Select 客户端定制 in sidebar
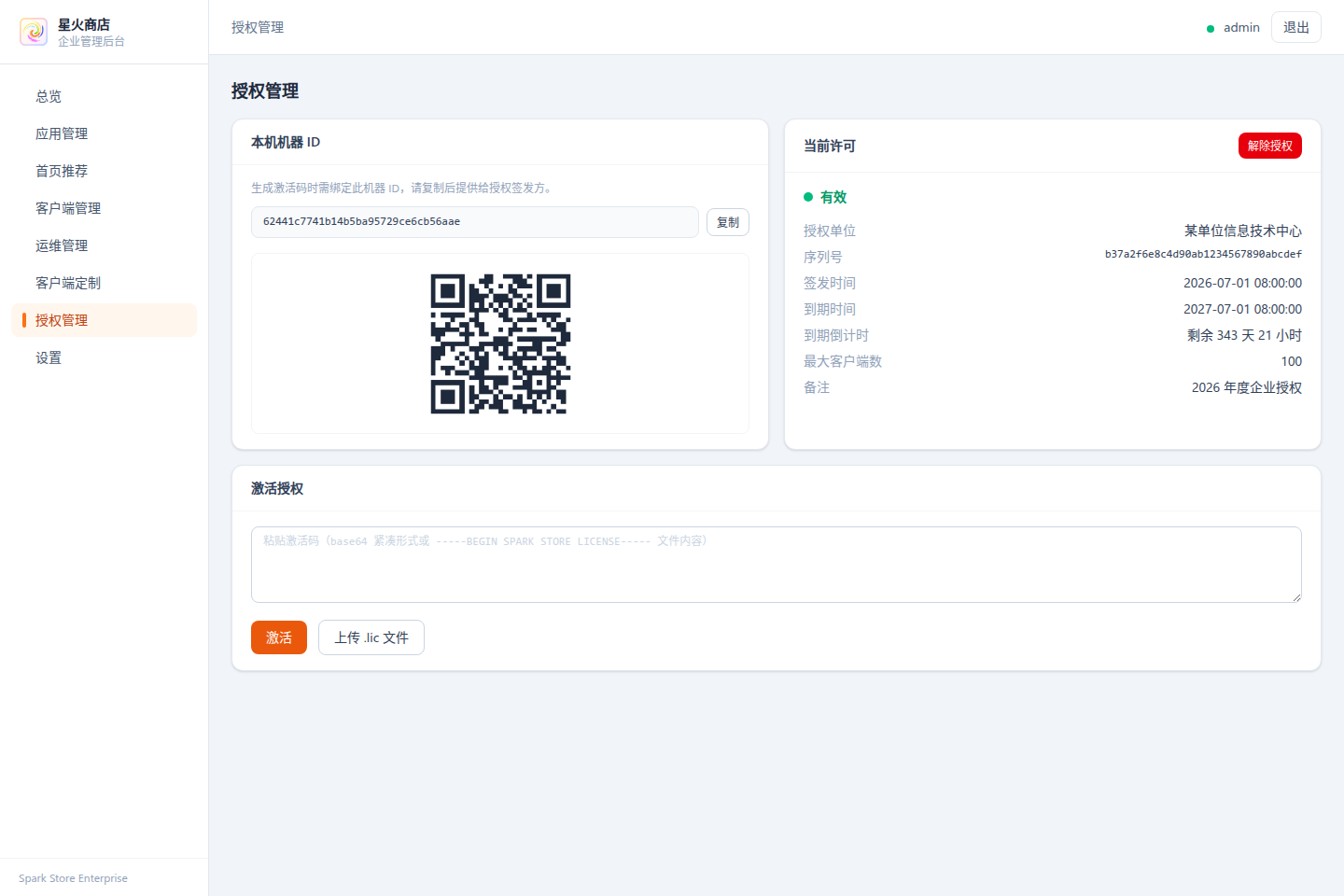Viewport: 1344px width, 896px height. tap(105, 283)
